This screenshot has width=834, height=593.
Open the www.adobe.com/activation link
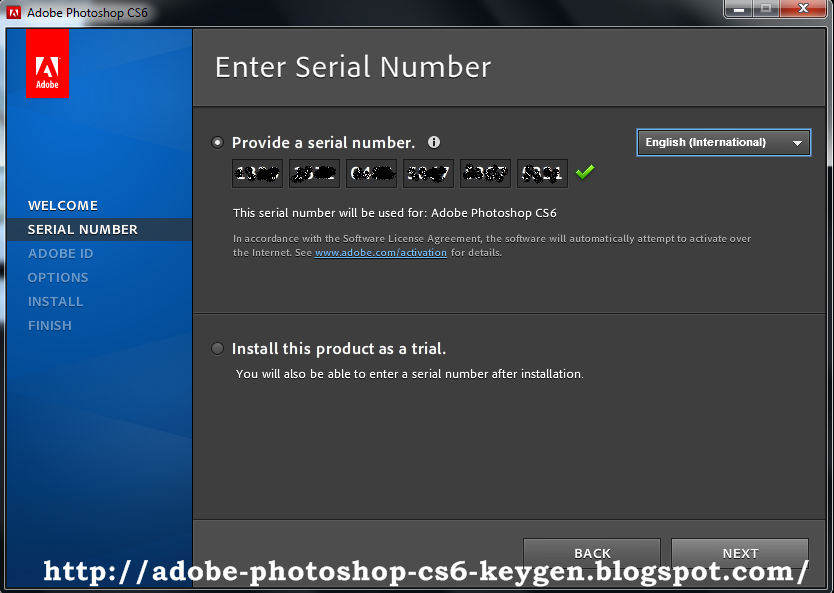[381, 253]
